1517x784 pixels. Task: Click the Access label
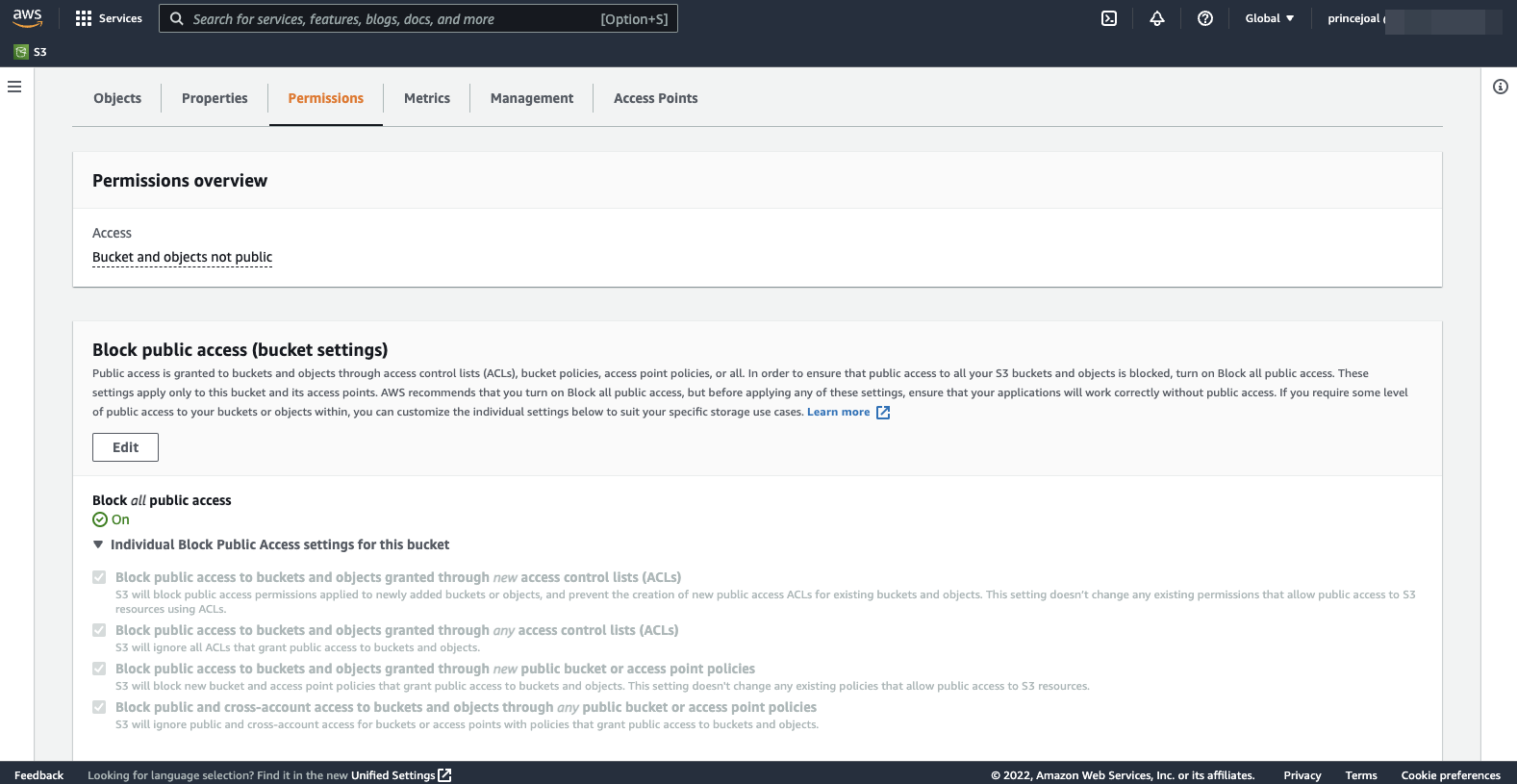pyautogui.click(x=112, y=233)
